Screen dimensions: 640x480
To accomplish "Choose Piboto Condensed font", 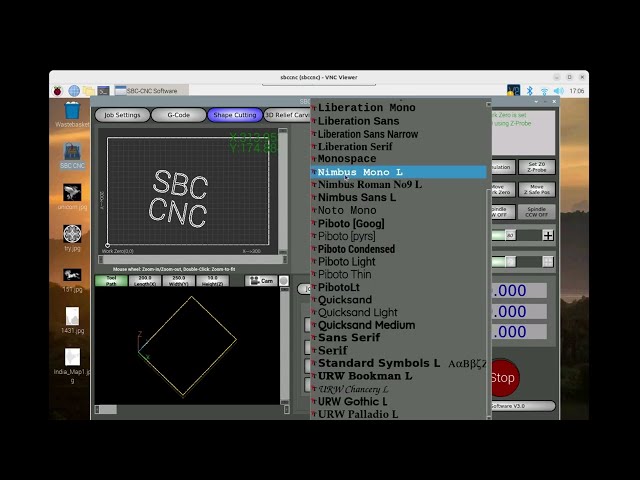I will 398,249.
